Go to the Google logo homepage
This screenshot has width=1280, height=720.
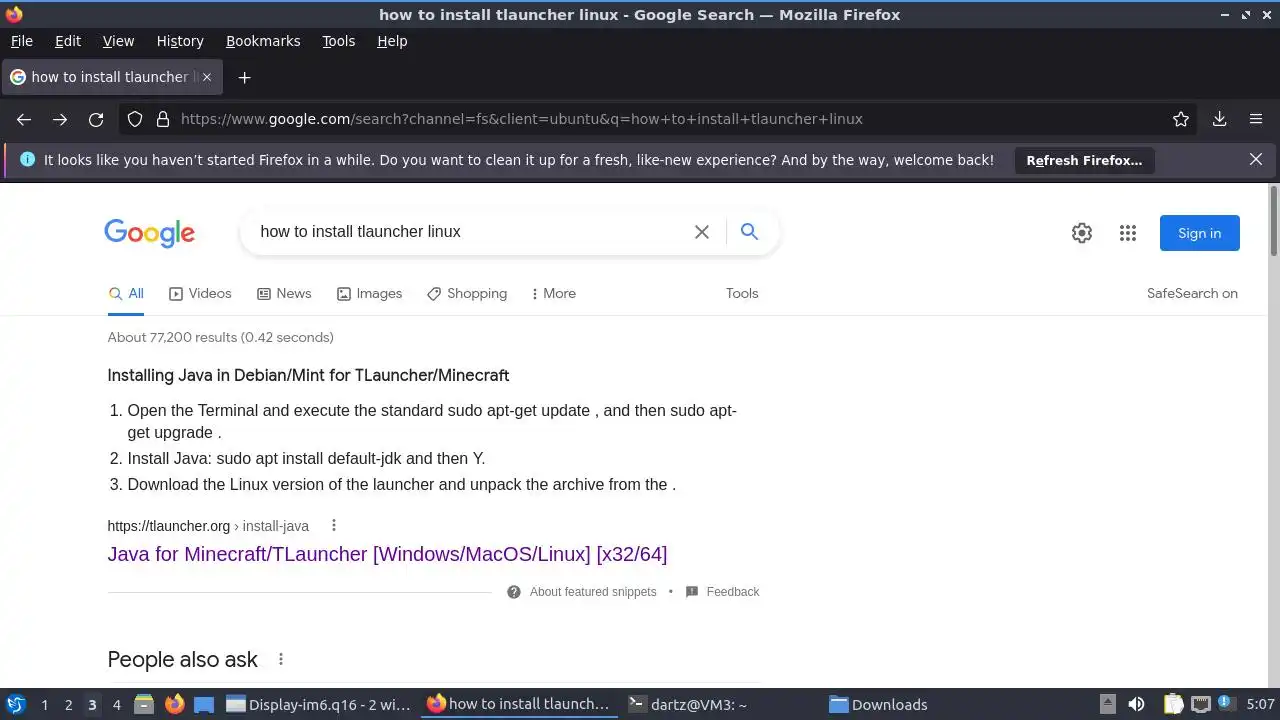click(150, 233)
